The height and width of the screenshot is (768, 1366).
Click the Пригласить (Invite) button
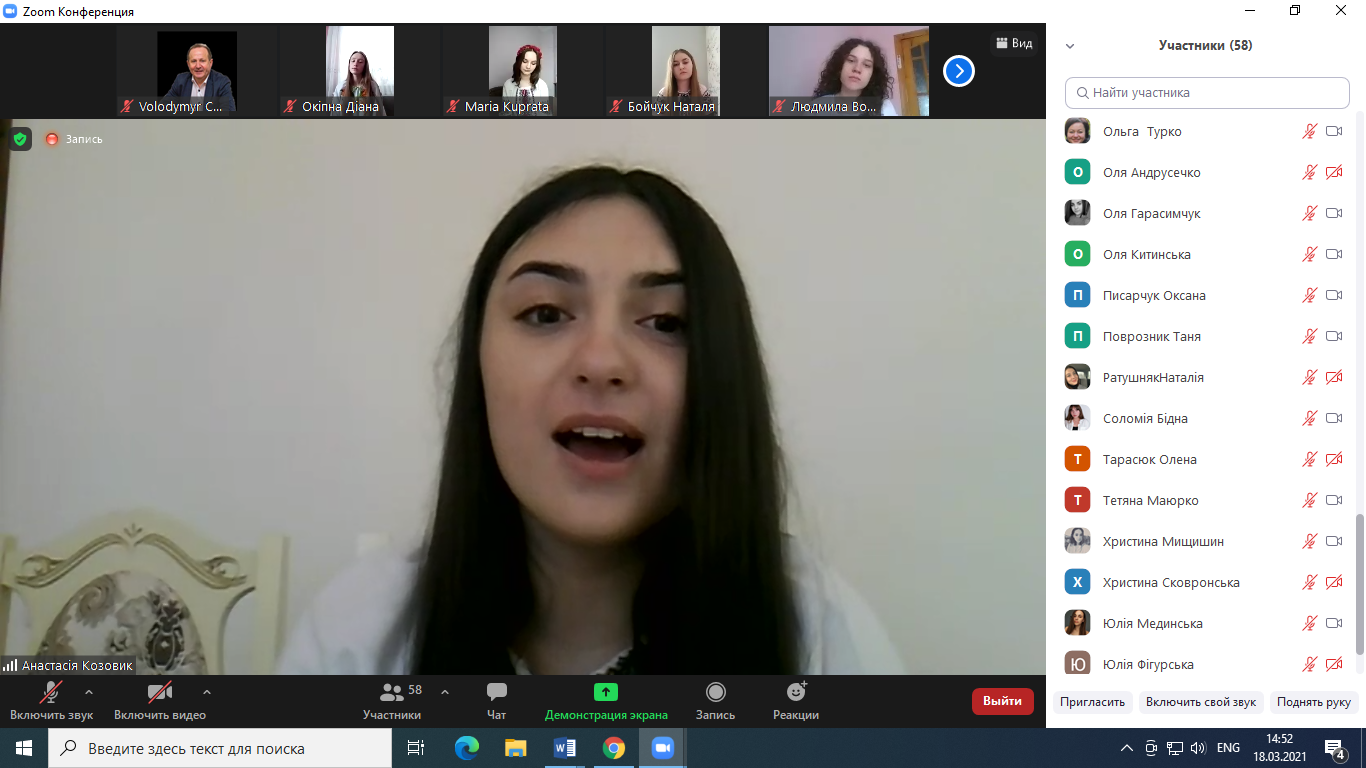pos(1092,702)
